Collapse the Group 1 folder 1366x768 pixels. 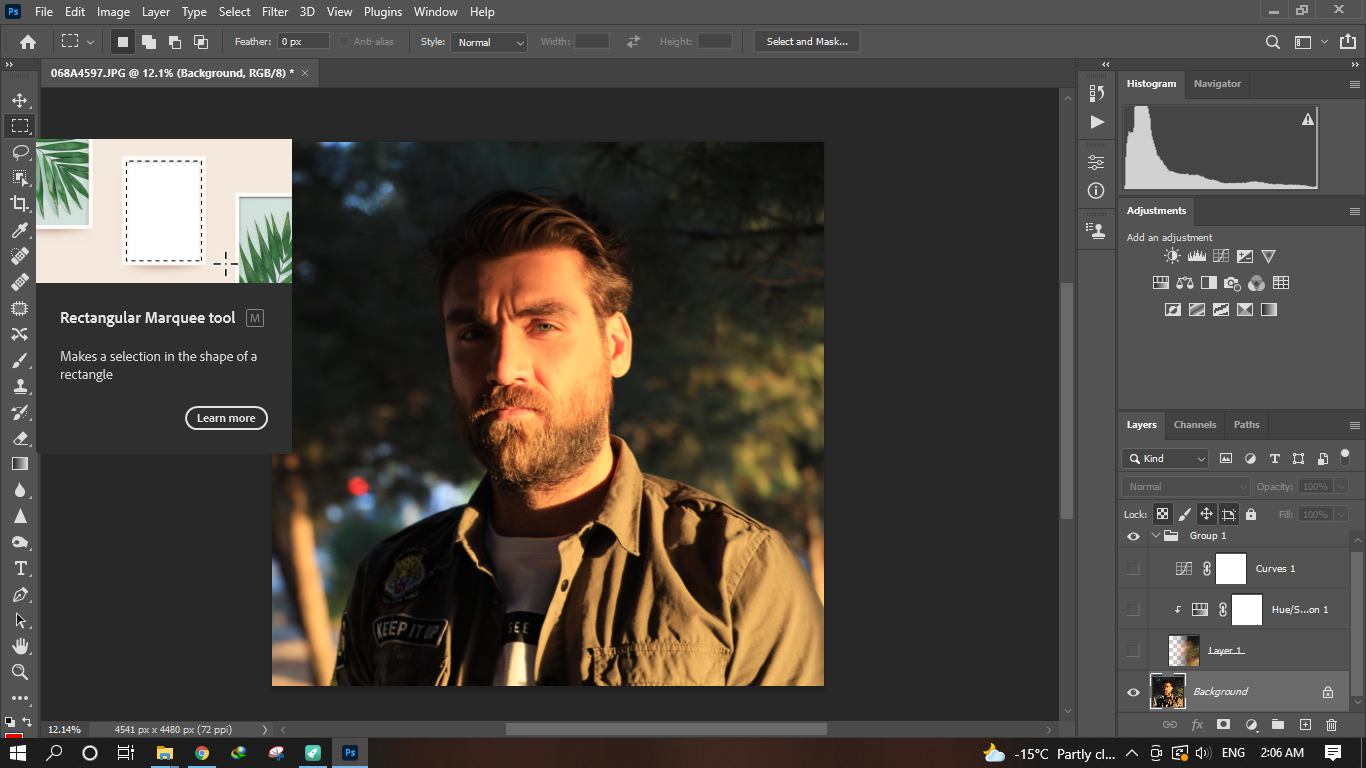tap(1156, 536)
